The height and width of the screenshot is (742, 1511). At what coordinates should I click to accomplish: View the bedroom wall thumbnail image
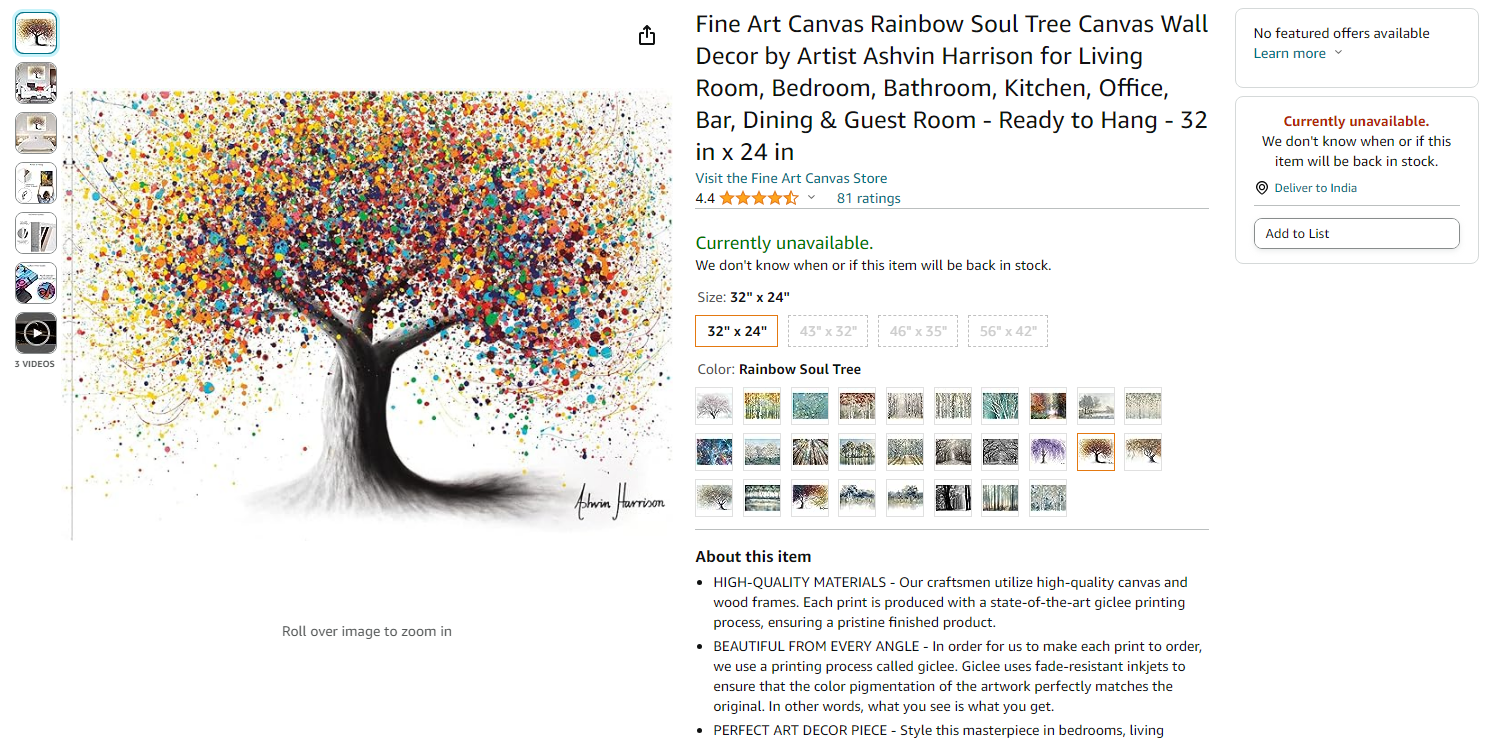(x=36, y=133)
